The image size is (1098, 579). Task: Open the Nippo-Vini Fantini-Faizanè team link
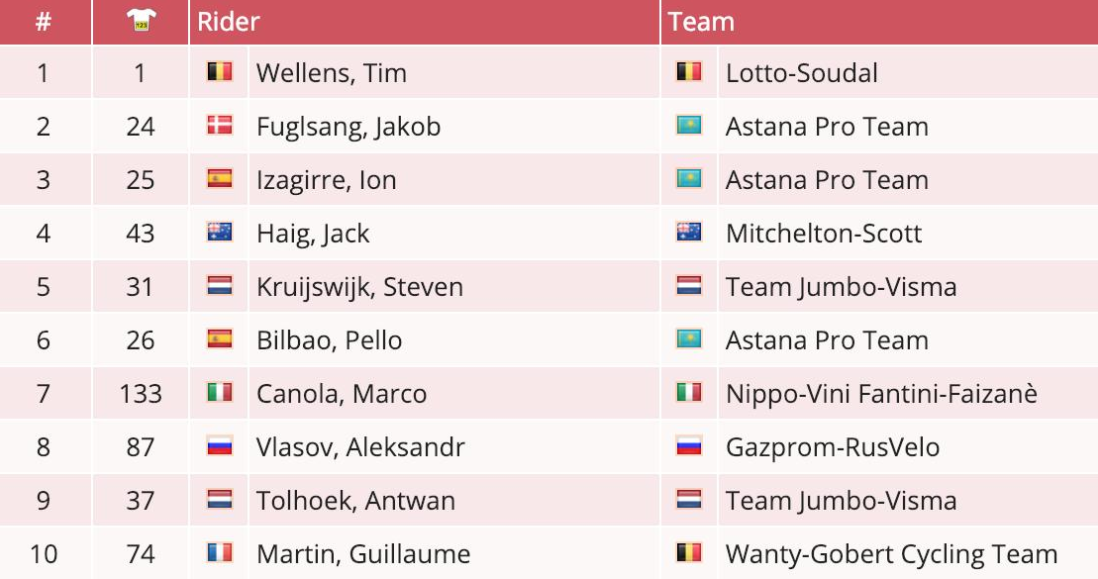pos(882,393)
